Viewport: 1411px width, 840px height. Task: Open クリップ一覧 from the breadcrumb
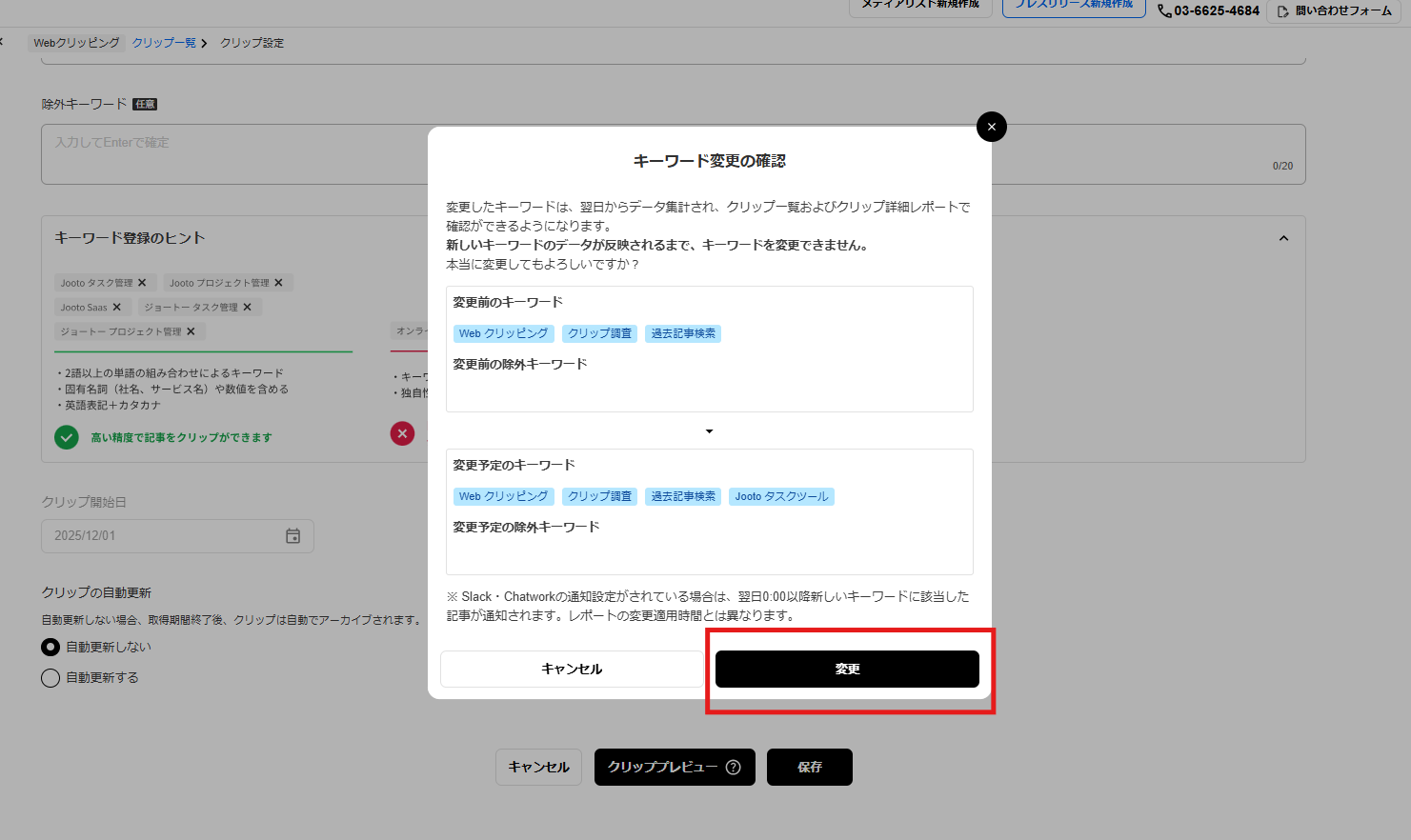164,43
